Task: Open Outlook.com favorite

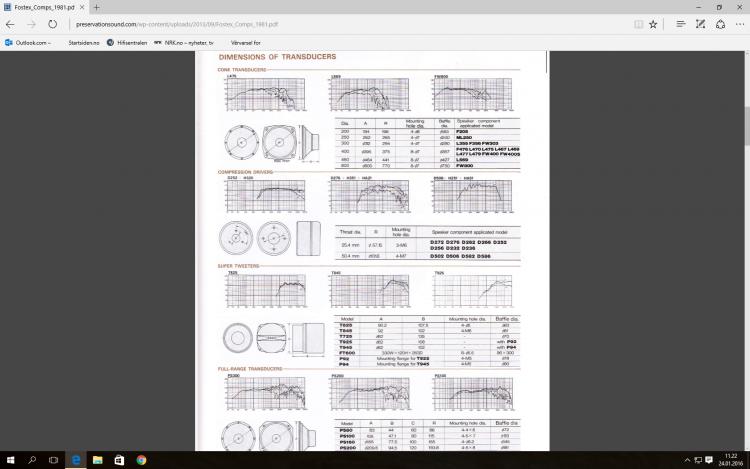Action: coord(28,43)
